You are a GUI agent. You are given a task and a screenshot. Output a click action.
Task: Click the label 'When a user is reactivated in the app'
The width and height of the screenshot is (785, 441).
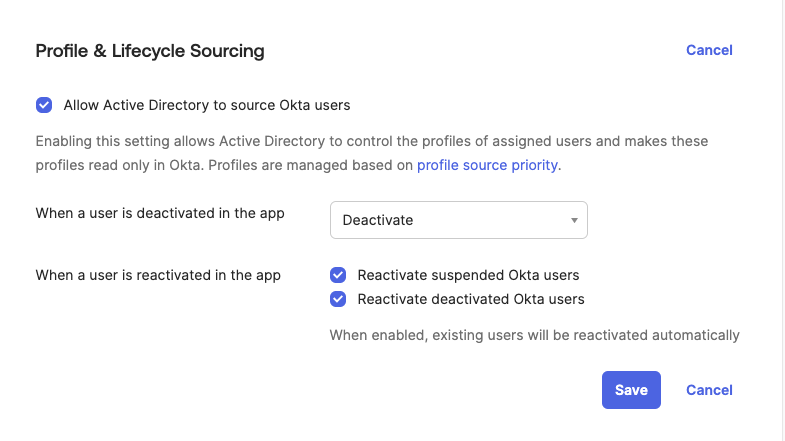click(158, 275)
